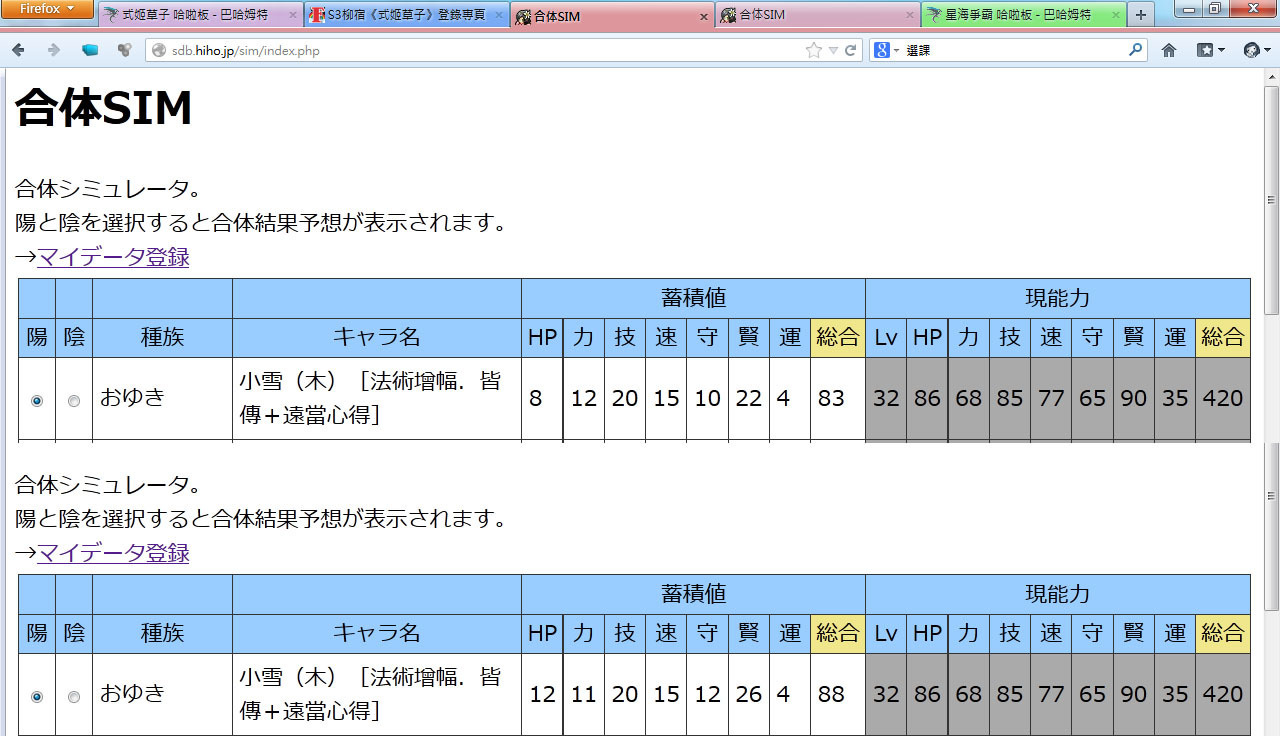This screenshot has height=736, width=1280.
Task: Click the 総合 value 88 cell
Action: (838, 695)
